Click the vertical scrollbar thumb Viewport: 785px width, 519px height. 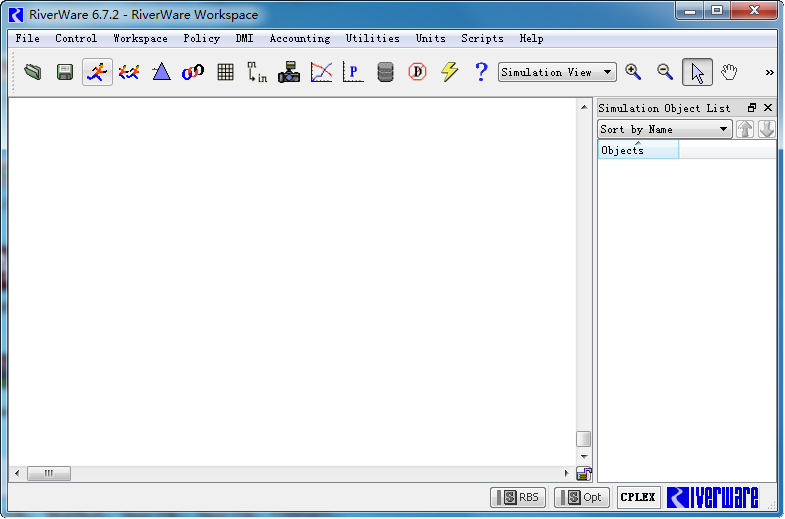point(584,439)
